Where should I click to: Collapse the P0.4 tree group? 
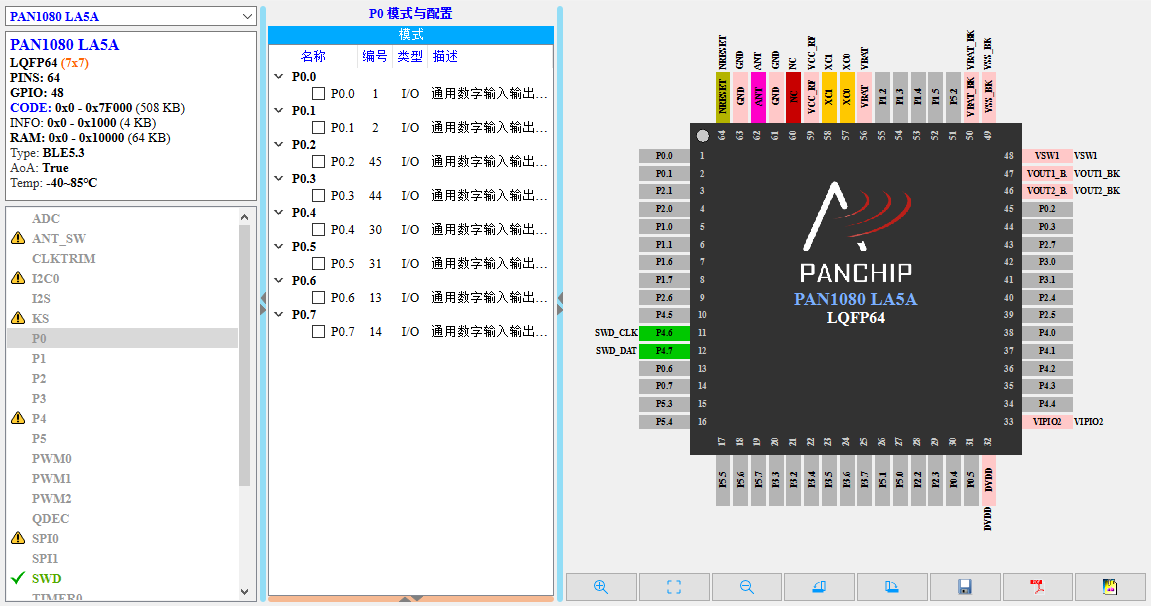point(279,212)
